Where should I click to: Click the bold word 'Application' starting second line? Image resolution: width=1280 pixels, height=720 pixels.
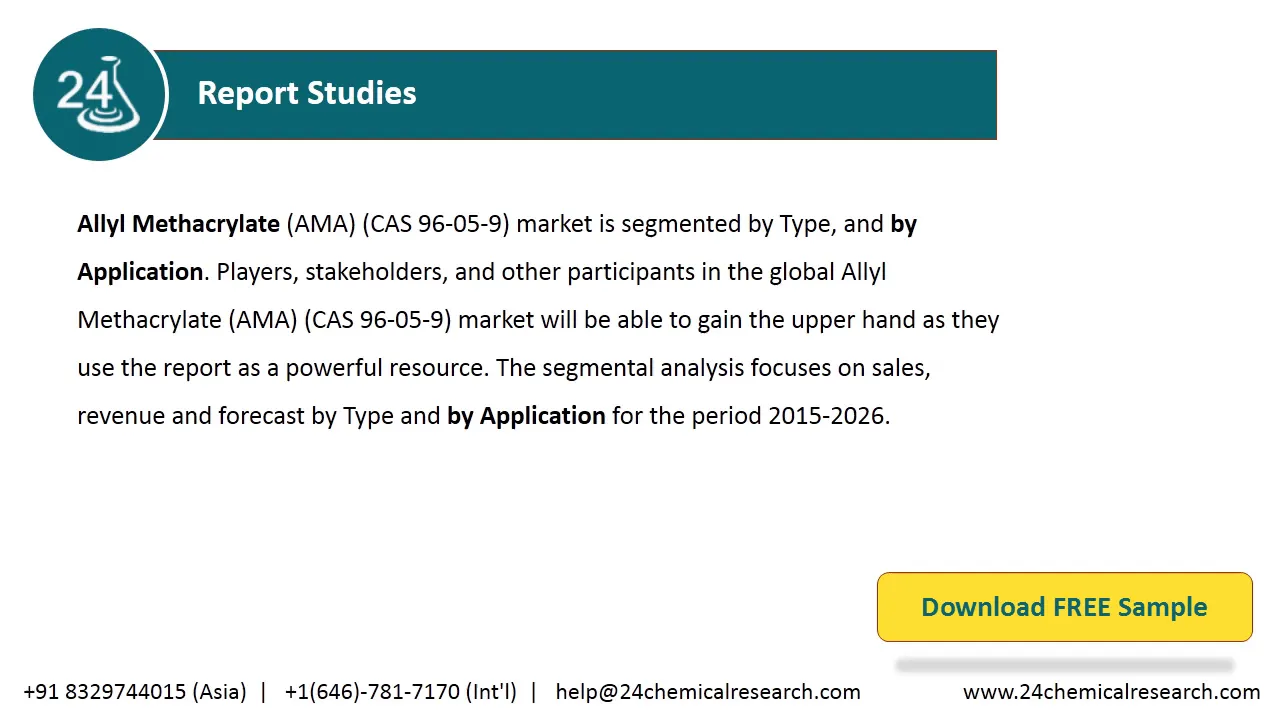pyautogui.click(x=140, y=272)
